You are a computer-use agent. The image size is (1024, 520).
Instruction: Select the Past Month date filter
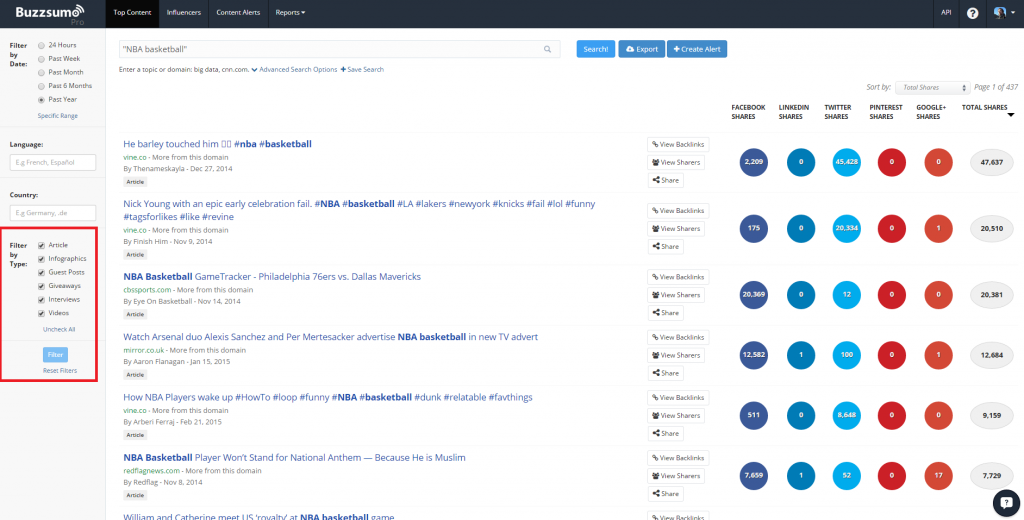(x=41, y=72)
